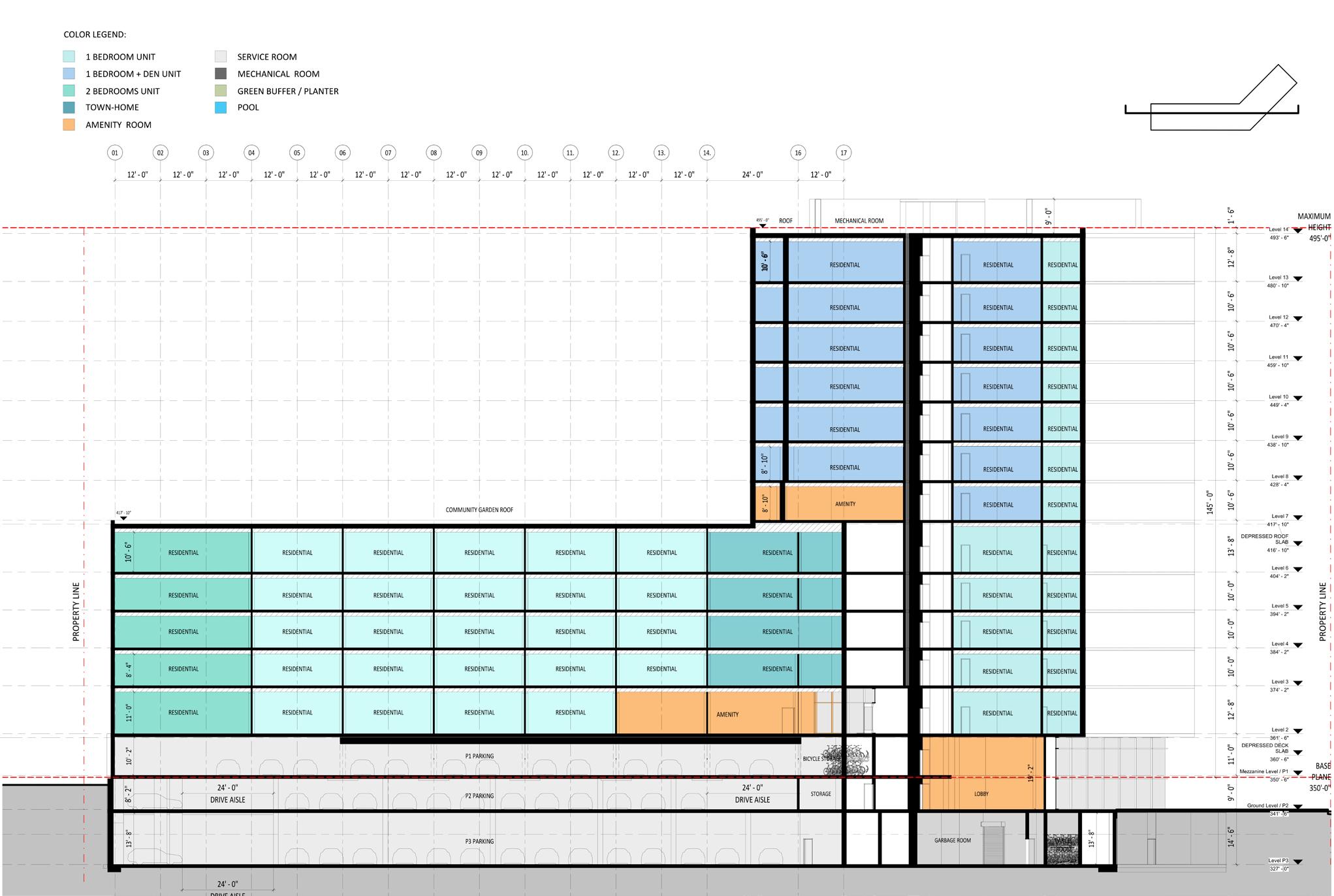Click the roof elevation marker at 495'-0"
The width and height of the screenshot is (1334, 896).
click(763, 225)
